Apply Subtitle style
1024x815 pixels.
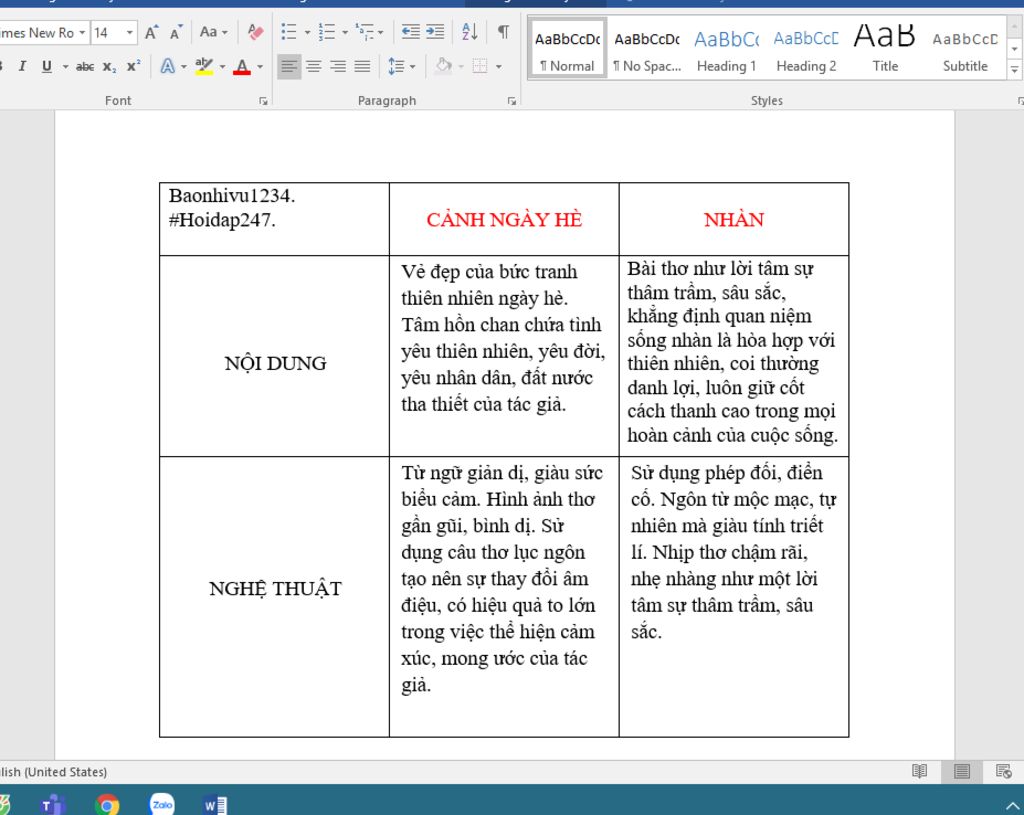965,49
